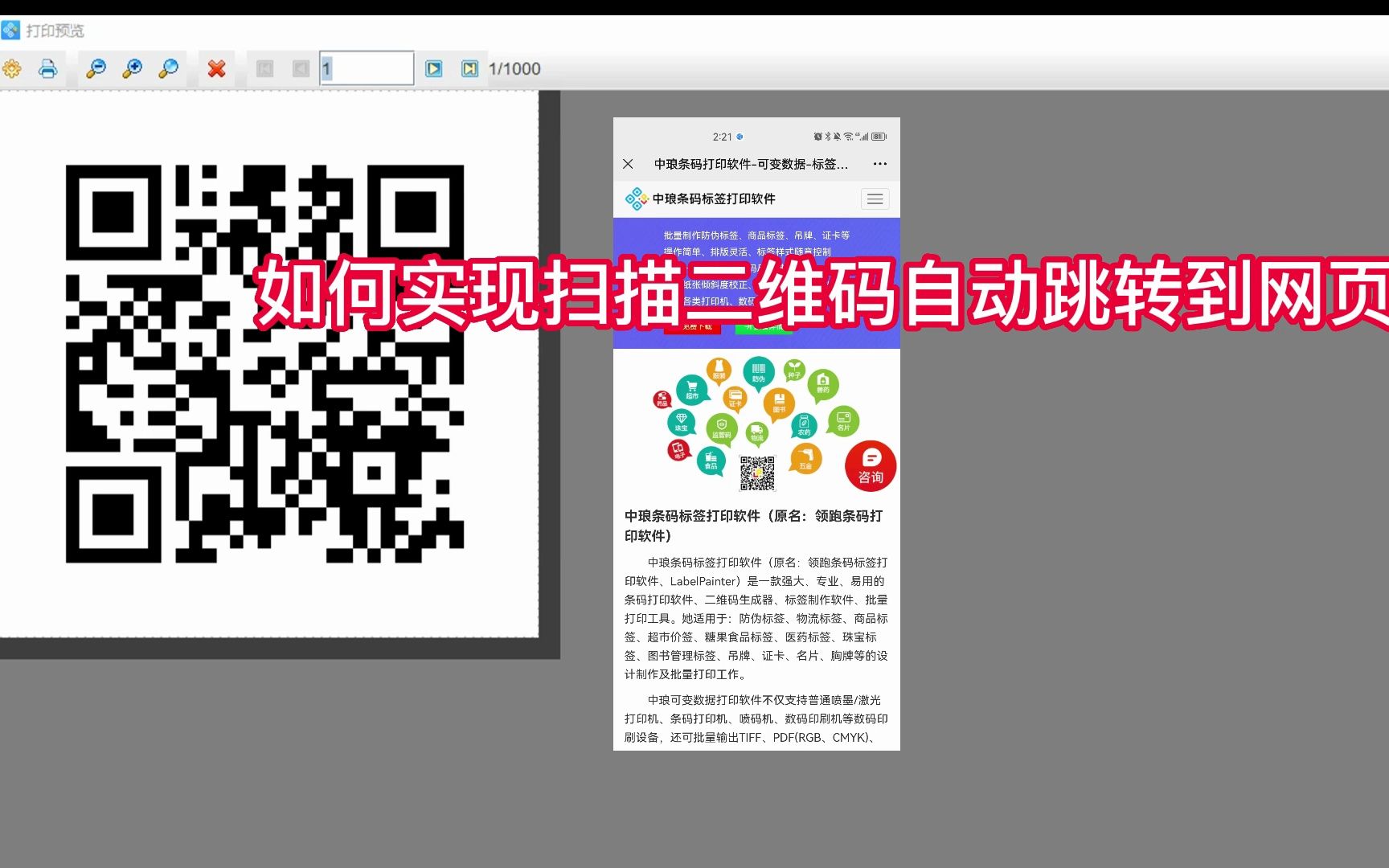The width and height of the screenshot is (1389, 868).
Task: Click the 超市 shopping cart bubble
Action: (x=691, y=390)
